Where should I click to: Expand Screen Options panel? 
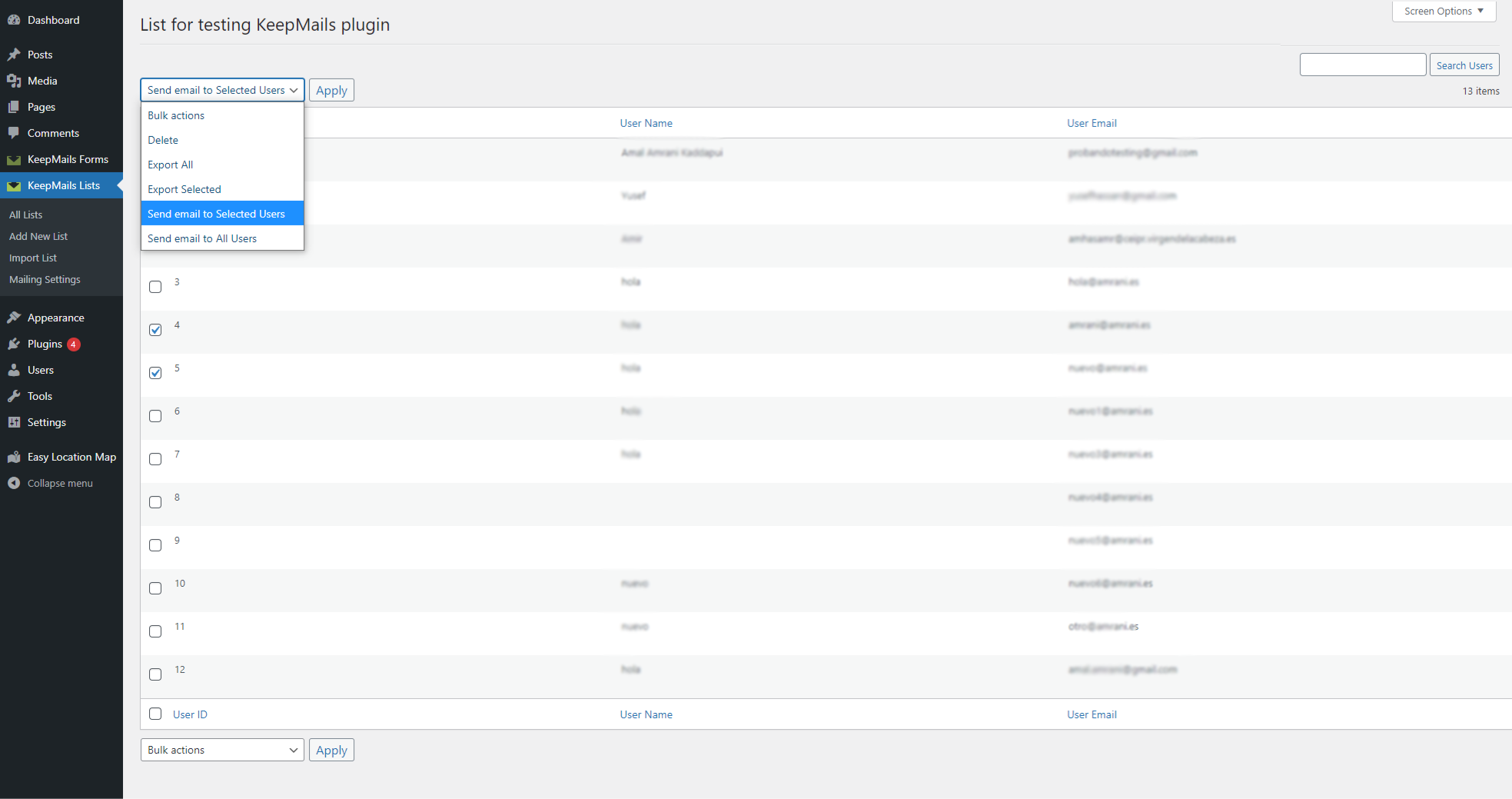[x=1444, y=11]
